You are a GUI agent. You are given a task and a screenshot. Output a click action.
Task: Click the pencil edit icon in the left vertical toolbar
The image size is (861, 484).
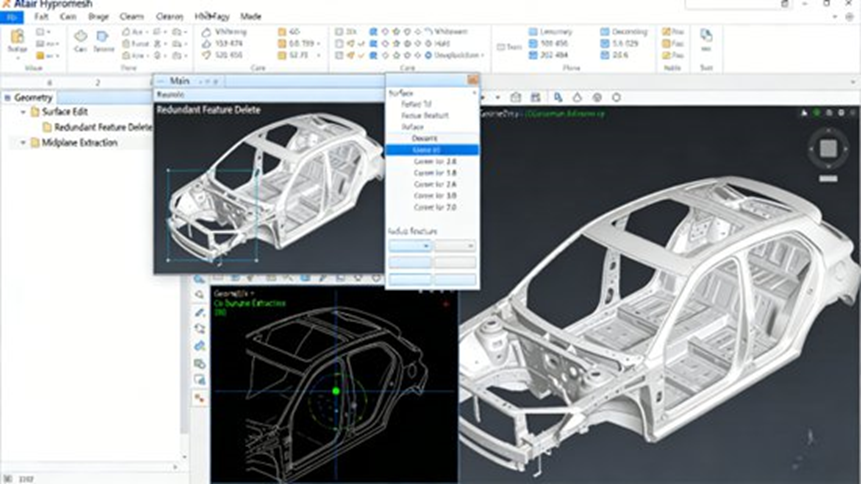(x=200, y=312)
